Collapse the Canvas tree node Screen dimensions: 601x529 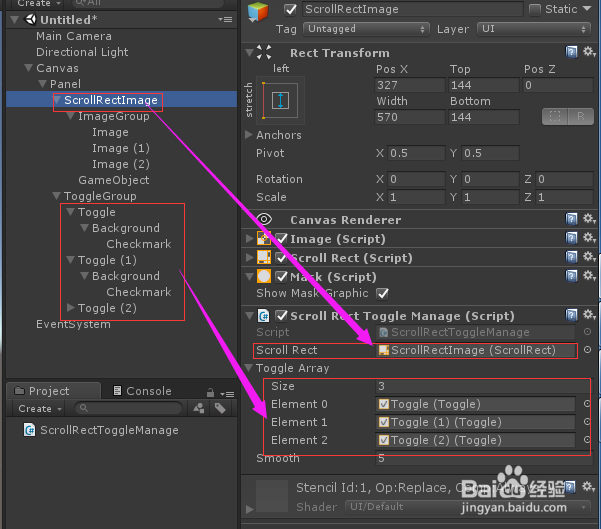pyautogui.click(x=28, y=68)
